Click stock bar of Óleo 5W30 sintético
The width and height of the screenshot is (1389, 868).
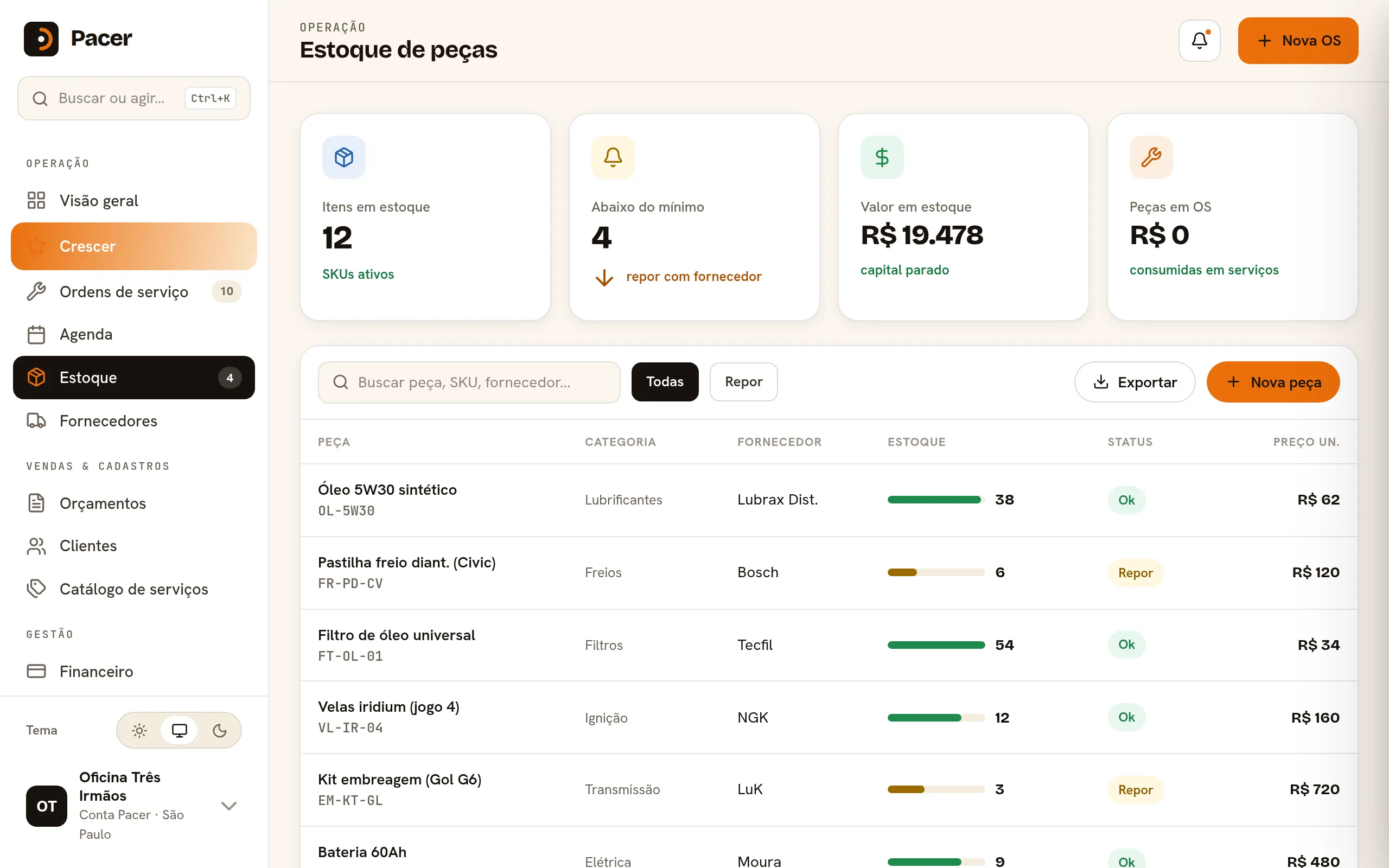point(936,500)
